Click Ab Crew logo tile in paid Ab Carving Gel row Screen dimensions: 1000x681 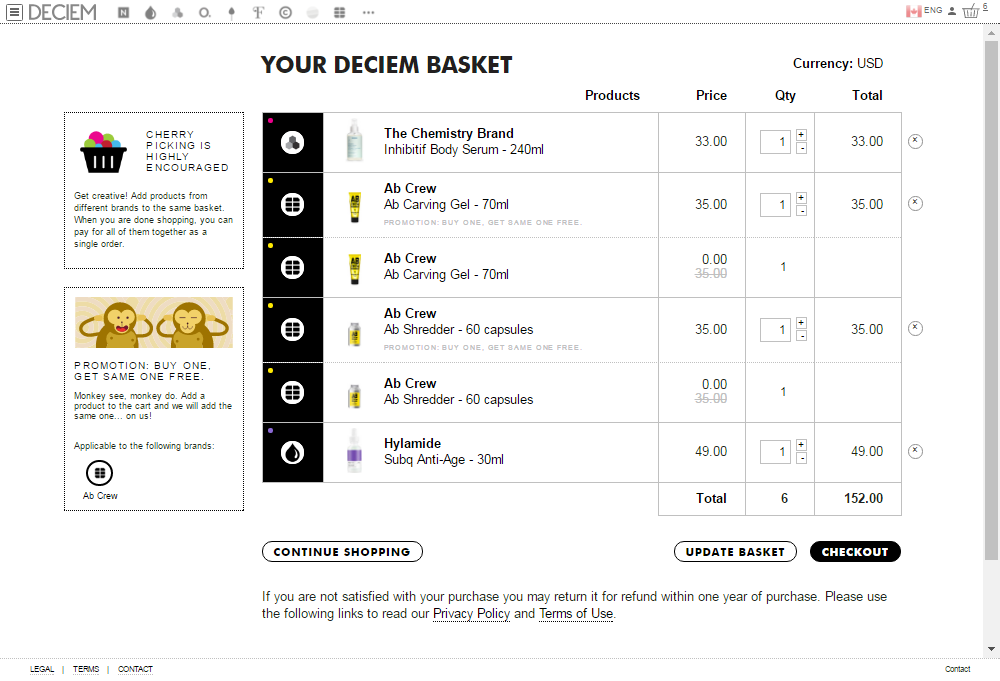click(293, 205)
